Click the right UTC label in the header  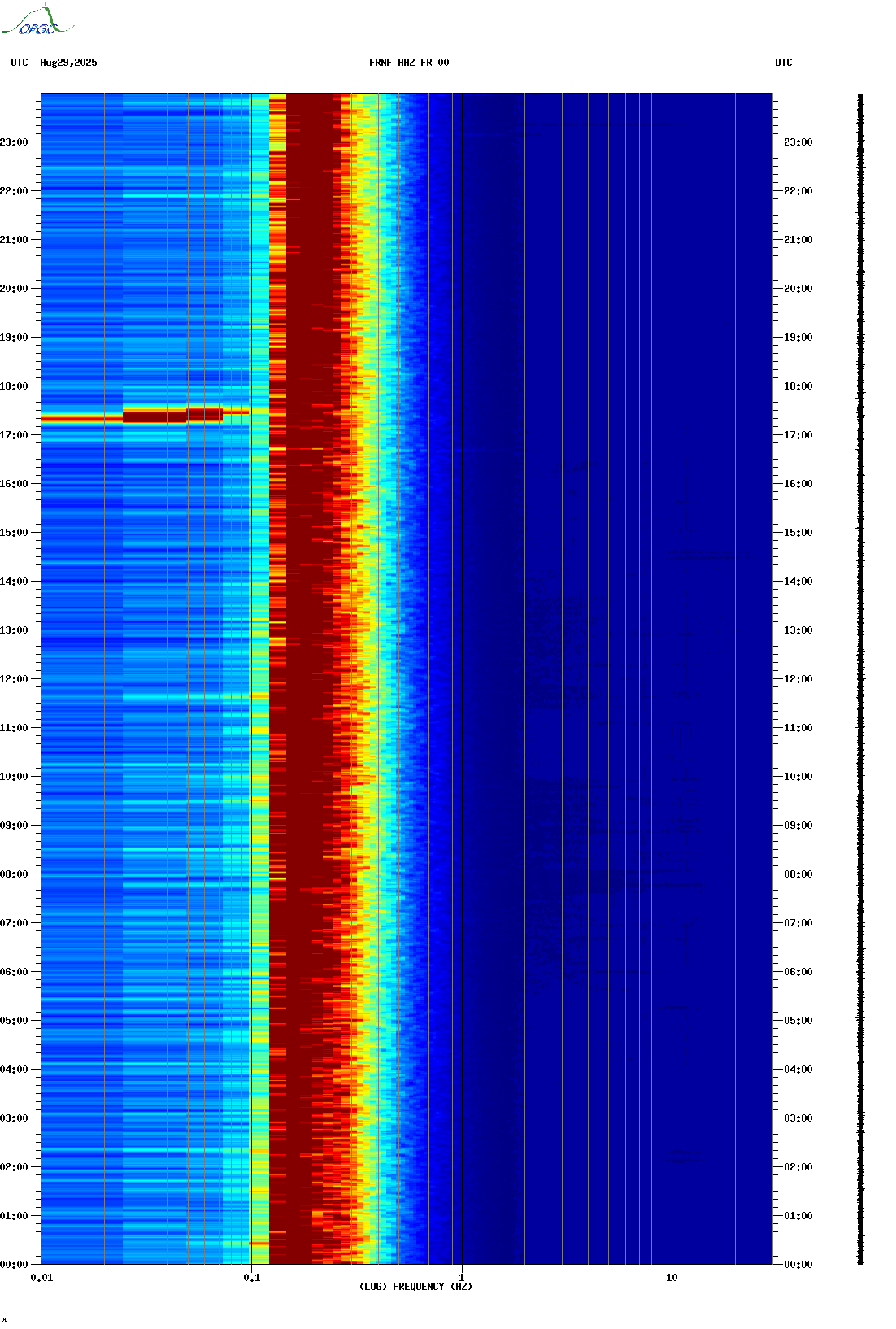point(784,63)
